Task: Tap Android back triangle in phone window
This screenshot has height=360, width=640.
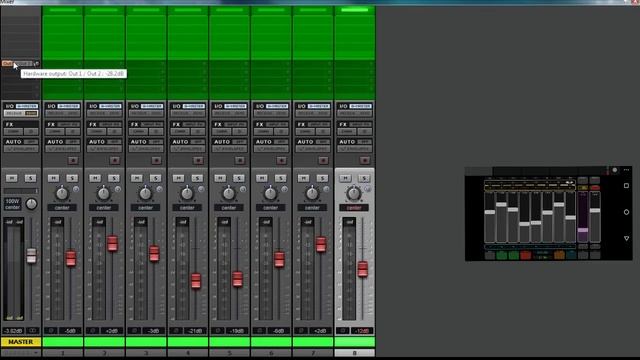Action: [627, 238]
